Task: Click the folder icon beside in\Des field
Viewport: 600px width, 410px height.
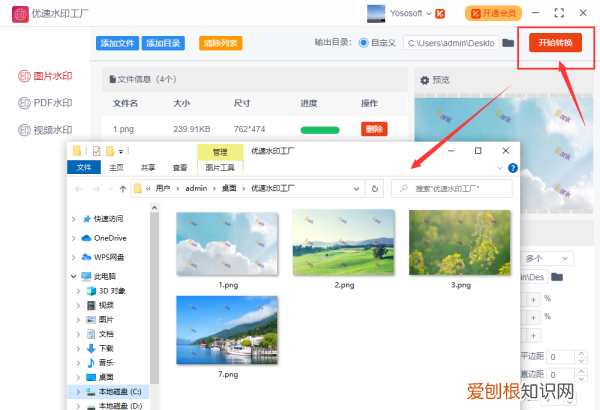Action: pos(557,277)
